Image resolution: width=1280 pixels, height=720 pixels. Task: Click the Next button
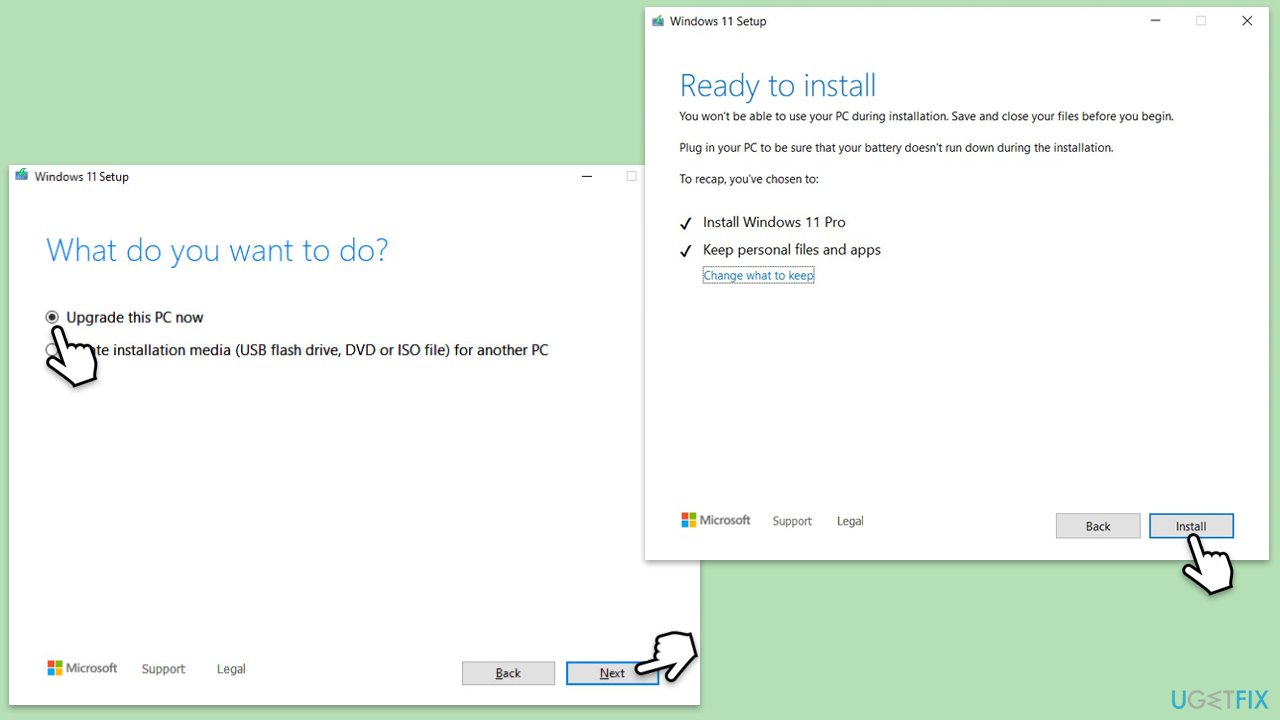(612, 672)
